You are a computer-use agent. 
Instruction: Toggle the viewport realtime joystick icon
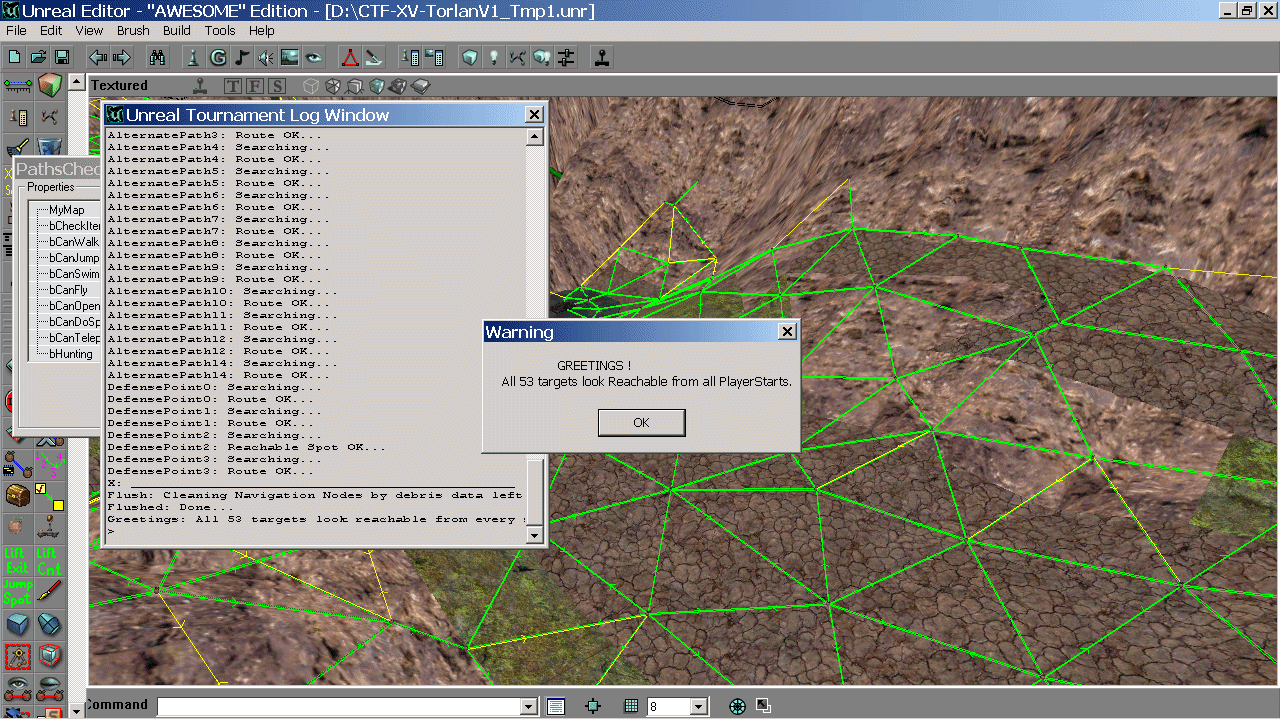coord(201,86)
